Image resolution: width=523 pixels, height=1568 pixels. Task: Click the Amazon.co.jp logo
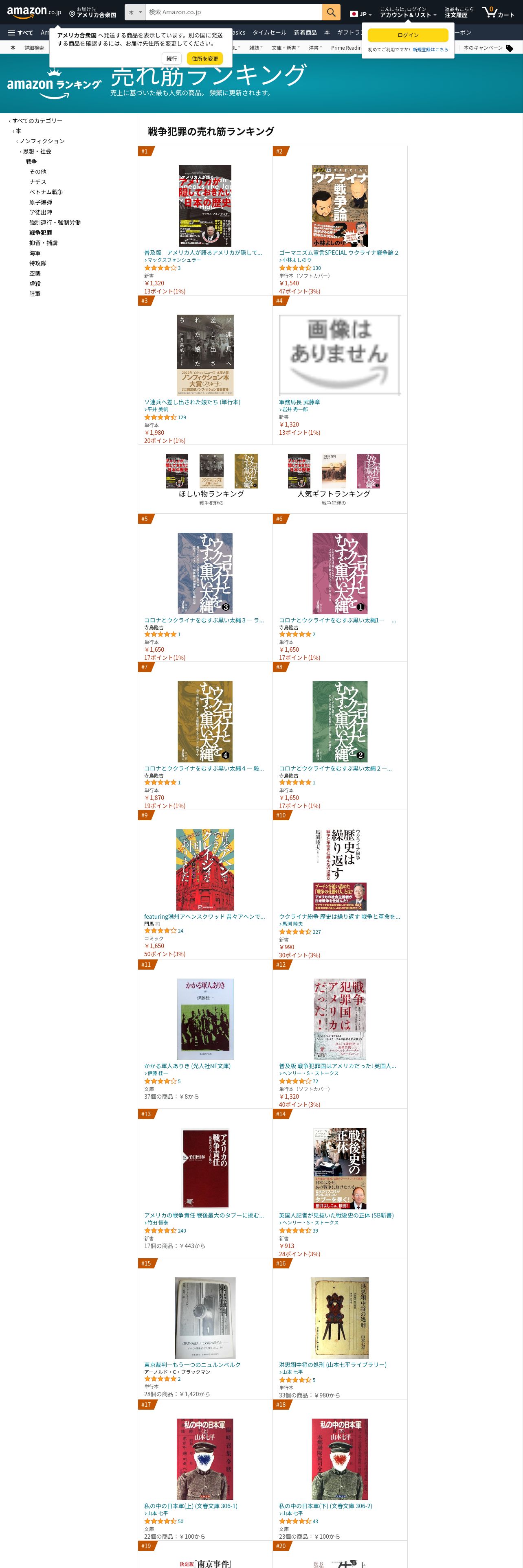[34, 11]
